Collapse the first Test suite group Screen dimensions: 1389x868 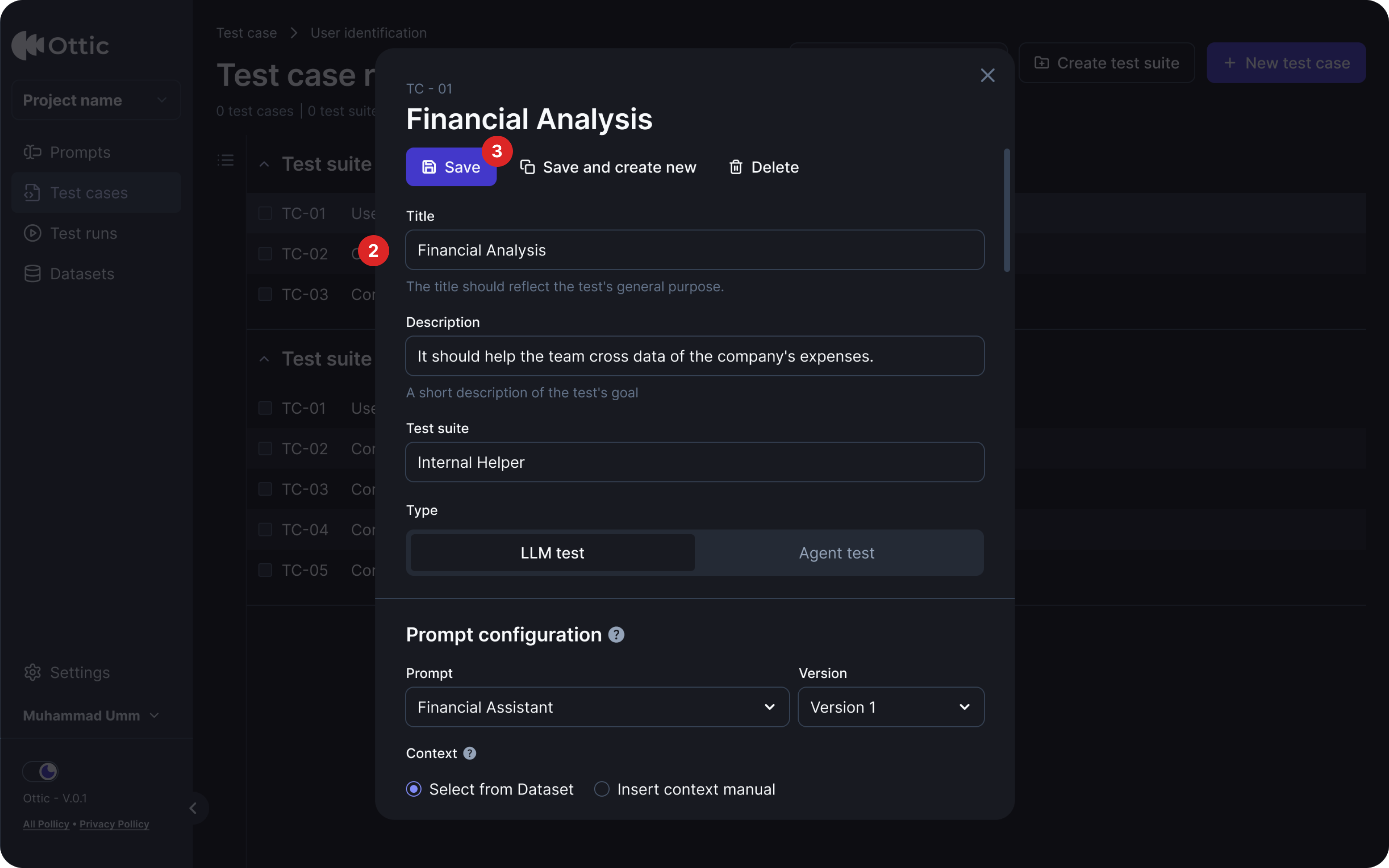[265, 163]
